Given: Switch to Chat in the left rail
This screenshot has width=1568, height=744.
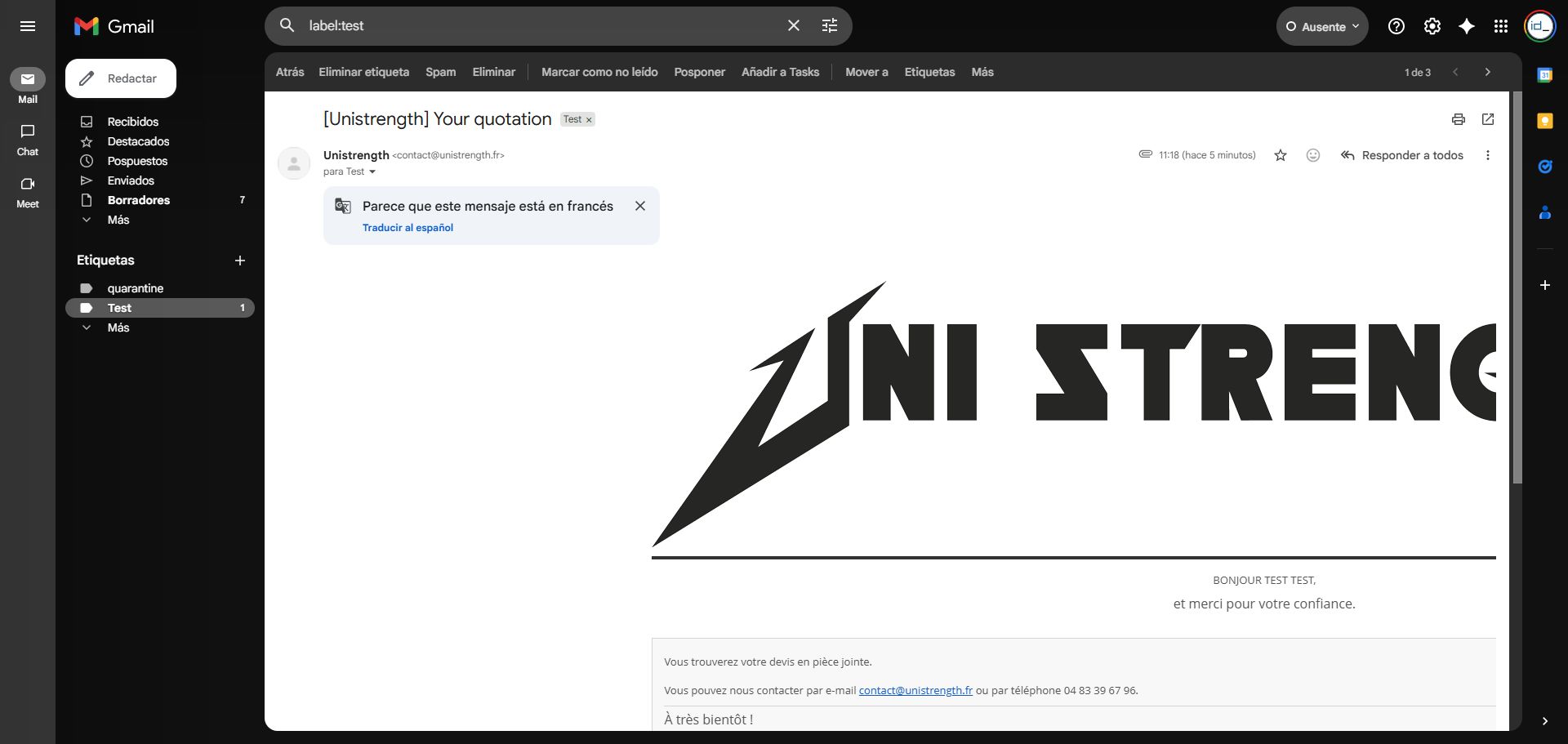Looking at the screenshot, I should pos(28,140).
